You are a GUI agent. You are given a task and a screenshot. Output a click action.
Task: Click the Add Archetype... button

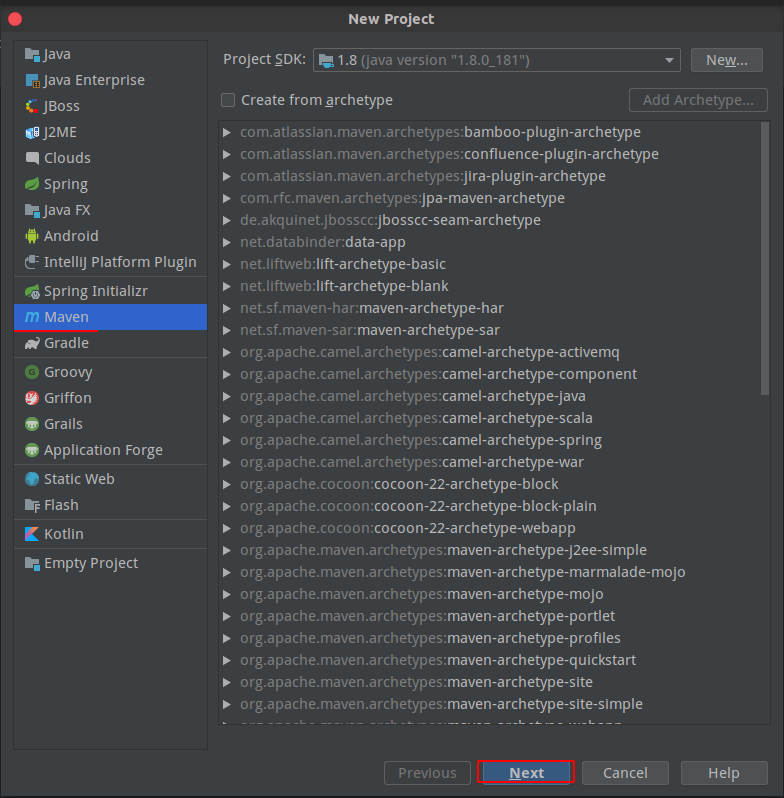coord(698,100)
